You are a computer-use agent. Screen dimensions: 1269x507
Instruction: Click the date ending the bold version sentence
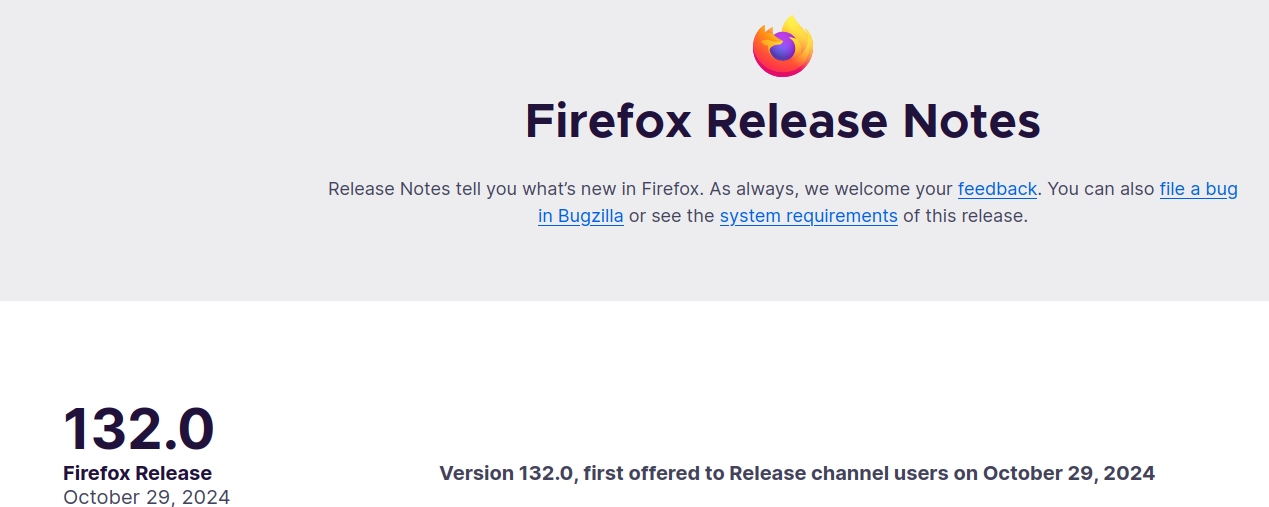click(x=1068, y=473)
